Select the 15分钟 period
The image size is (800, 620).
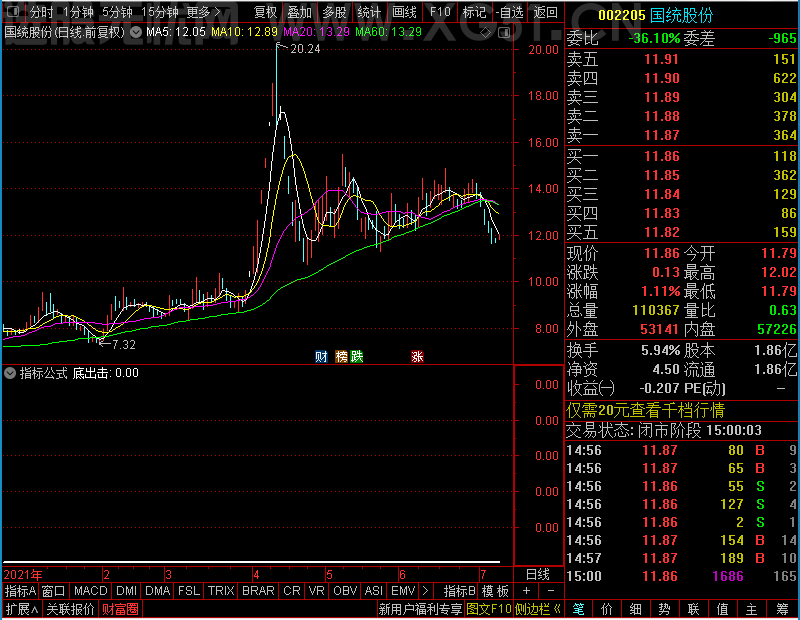coord(159,12)
